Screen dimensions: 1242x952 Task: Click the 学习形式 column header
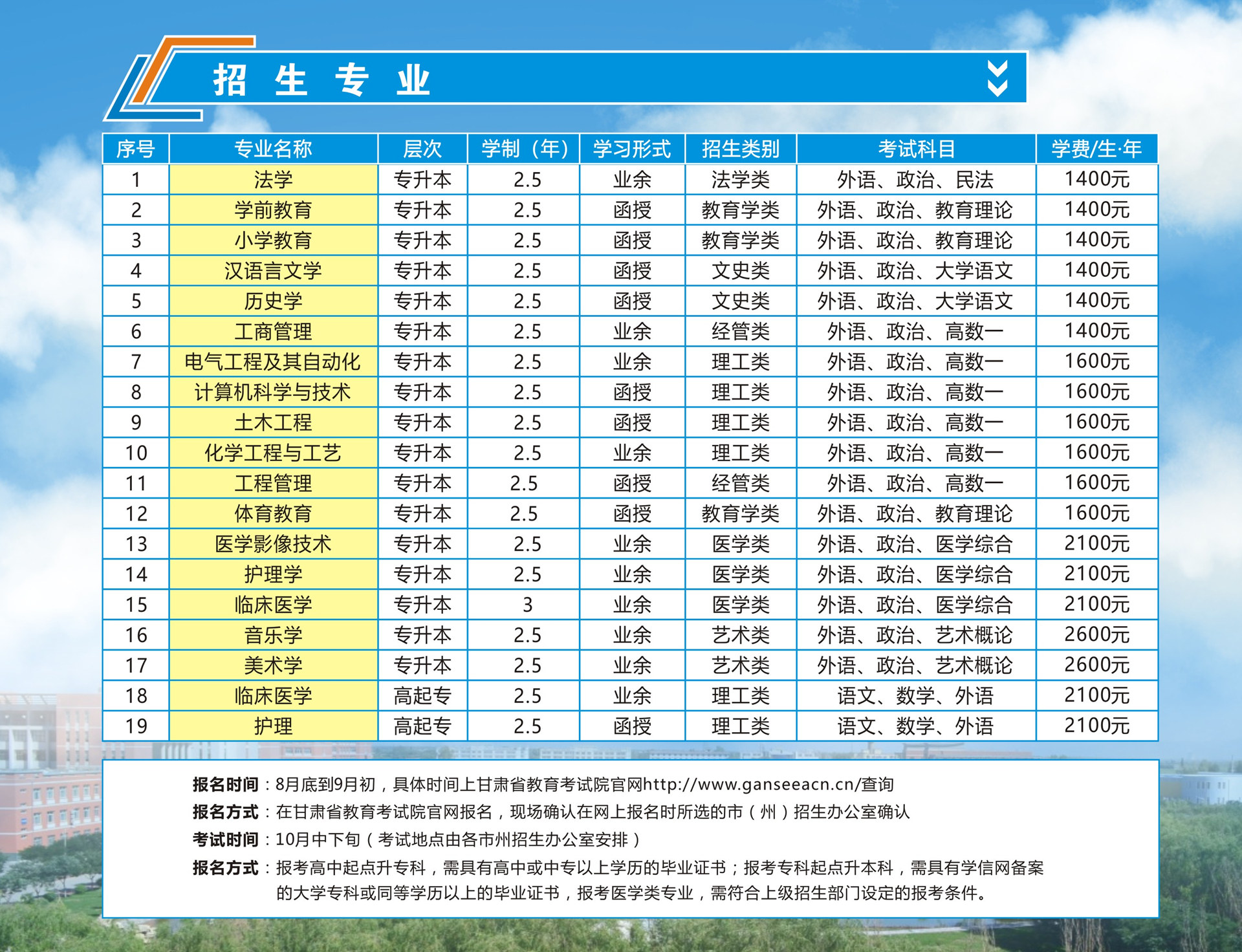[632, 149]
